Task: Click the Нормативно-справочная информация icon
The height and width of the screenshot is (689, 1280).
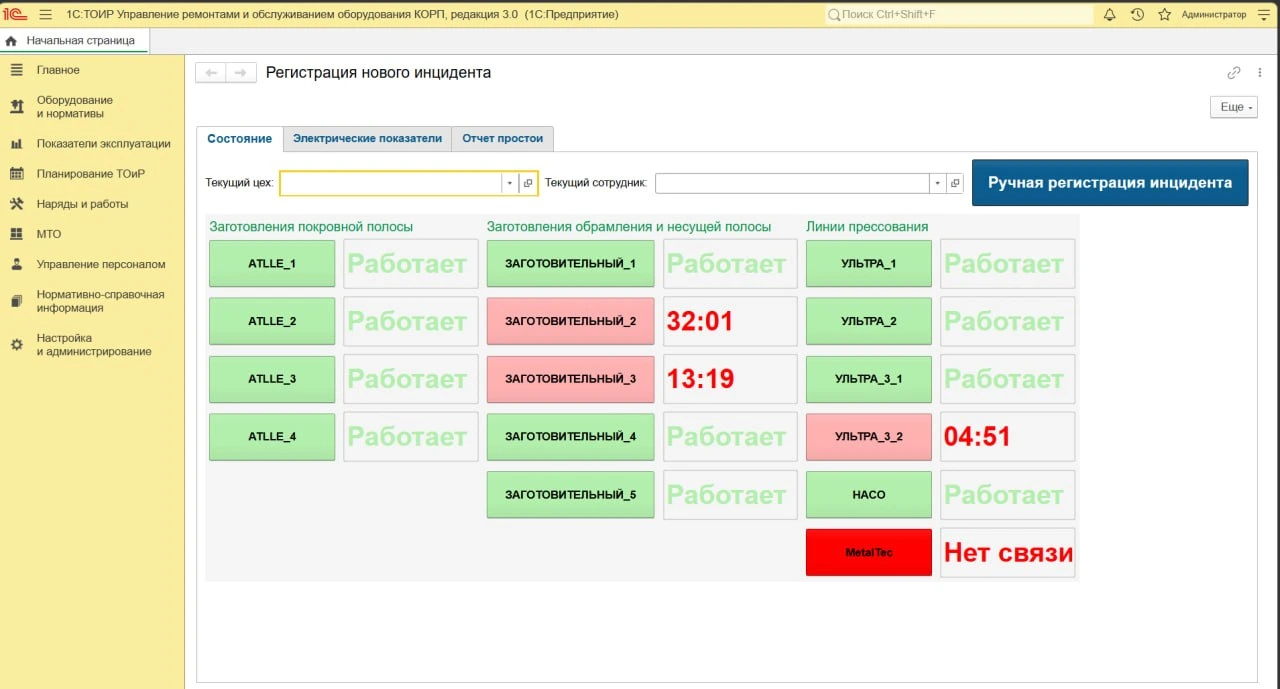Action: tap(16, 301)
